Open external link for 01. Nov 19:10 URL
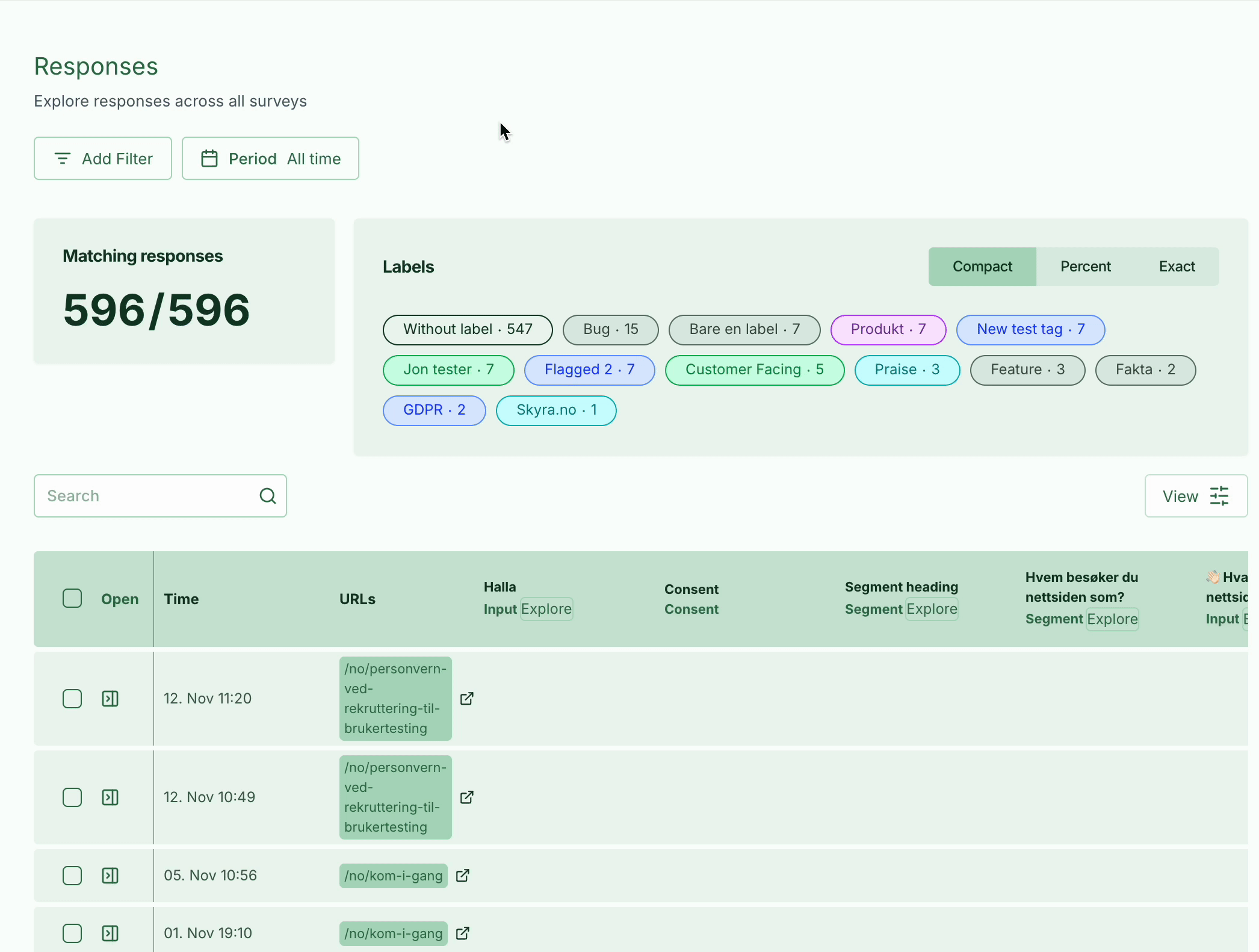This screenshot has width=1259, height=952. [x=463, y=933]
